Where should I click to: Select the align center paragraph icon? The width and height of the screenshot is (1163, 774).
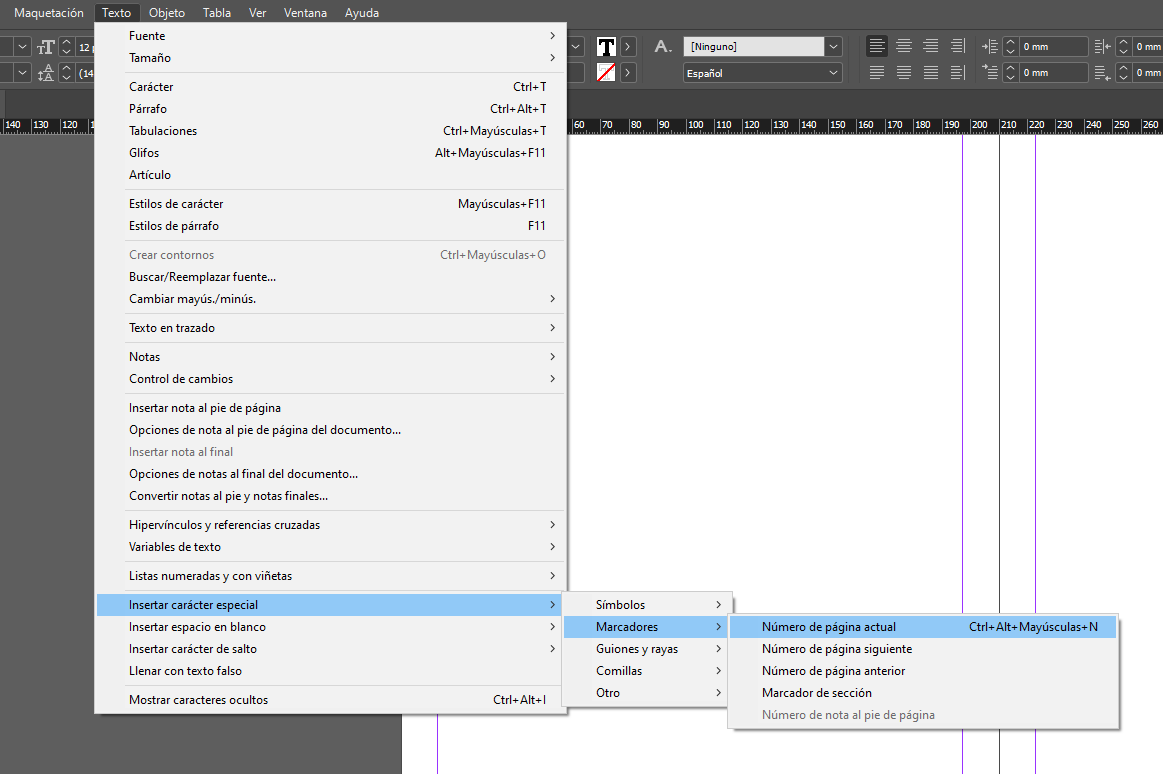(x=904, y=46)
